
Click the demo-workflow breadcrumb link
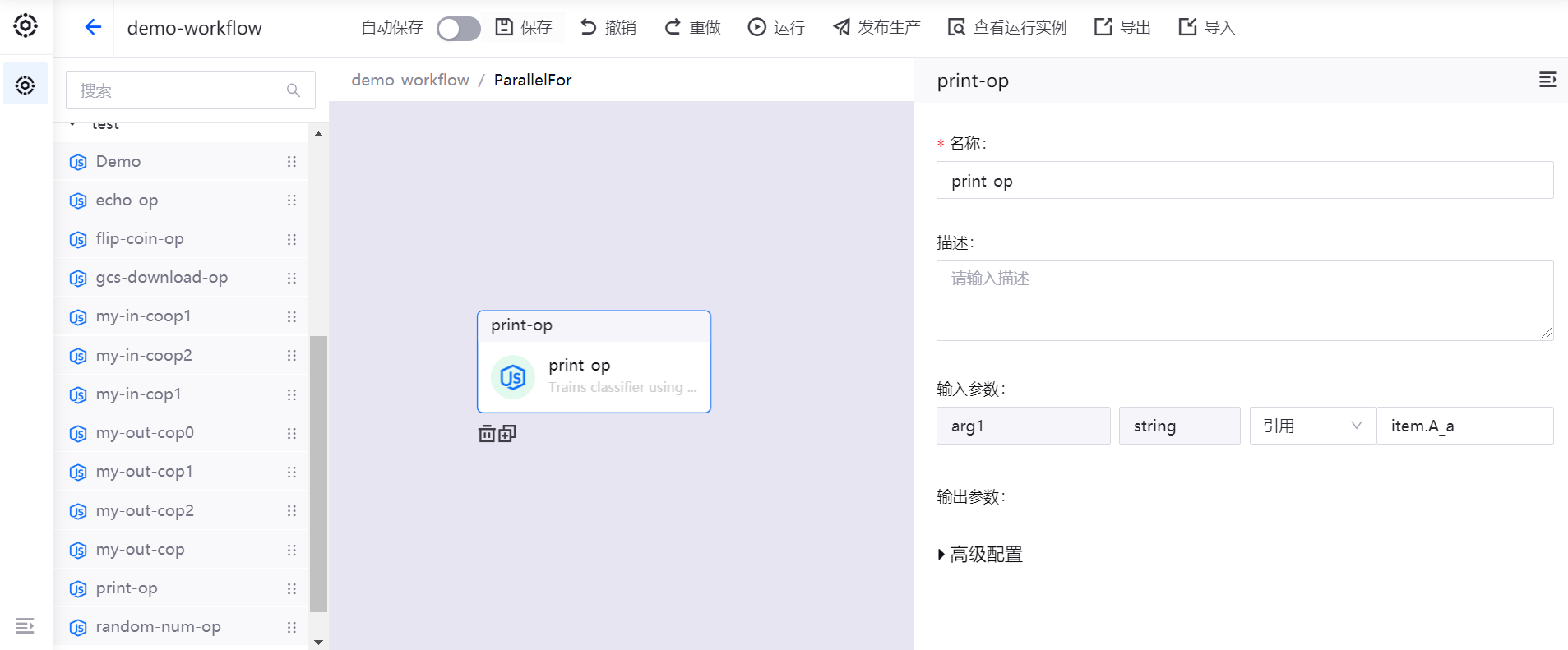click(x=409, y=80)
